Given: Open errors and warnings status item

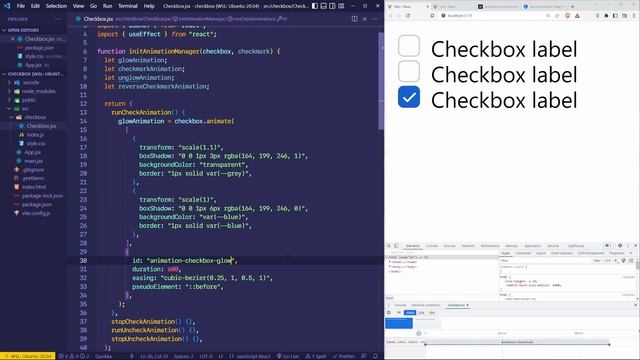Looking at the screenshot, I should point(73,356).
